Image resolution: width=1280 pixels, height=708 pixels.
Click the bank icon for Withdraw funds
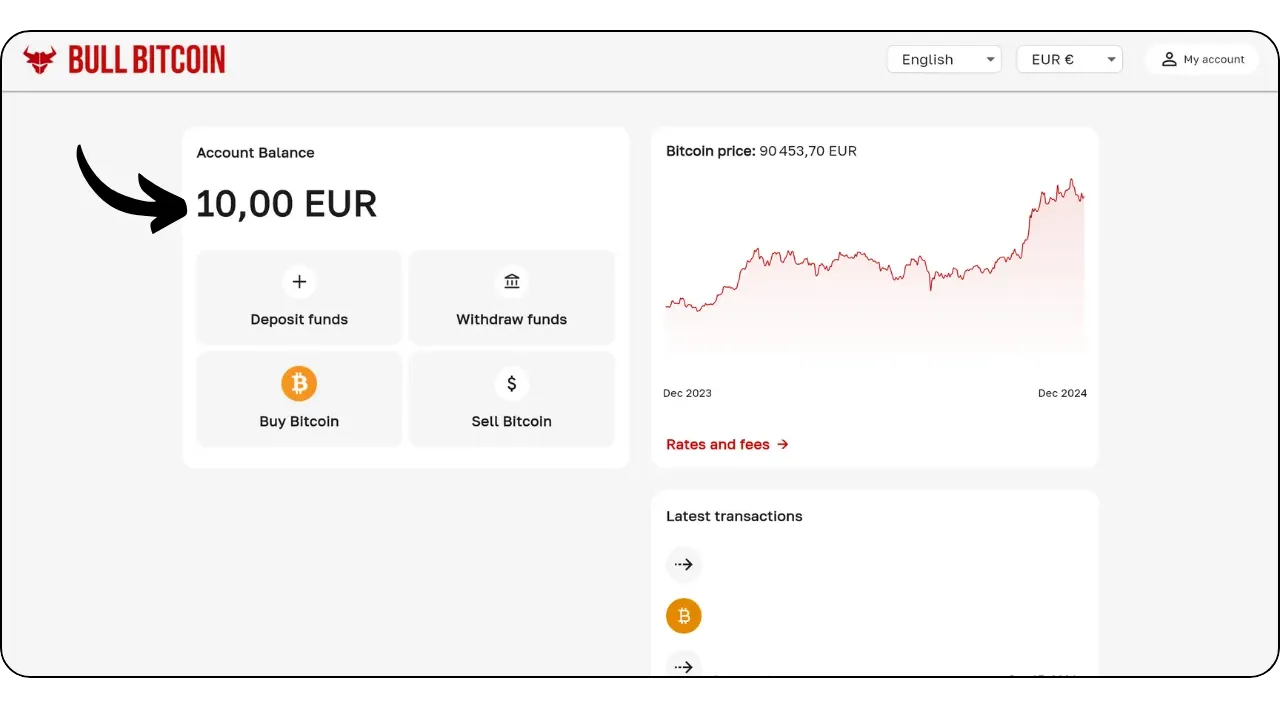(512, 282)
